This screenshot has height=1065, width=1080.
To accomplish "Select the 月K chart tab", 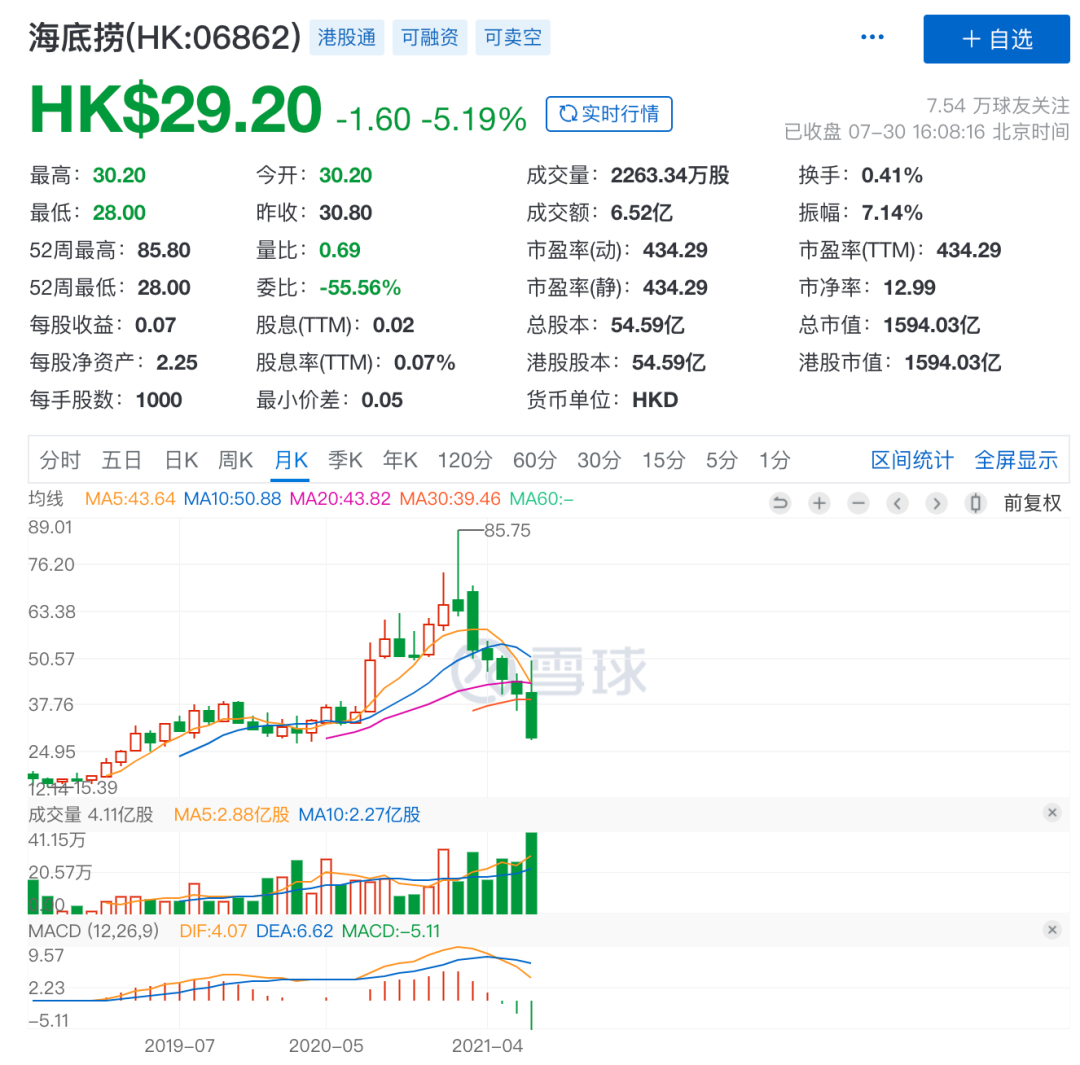I will point(291,459).
